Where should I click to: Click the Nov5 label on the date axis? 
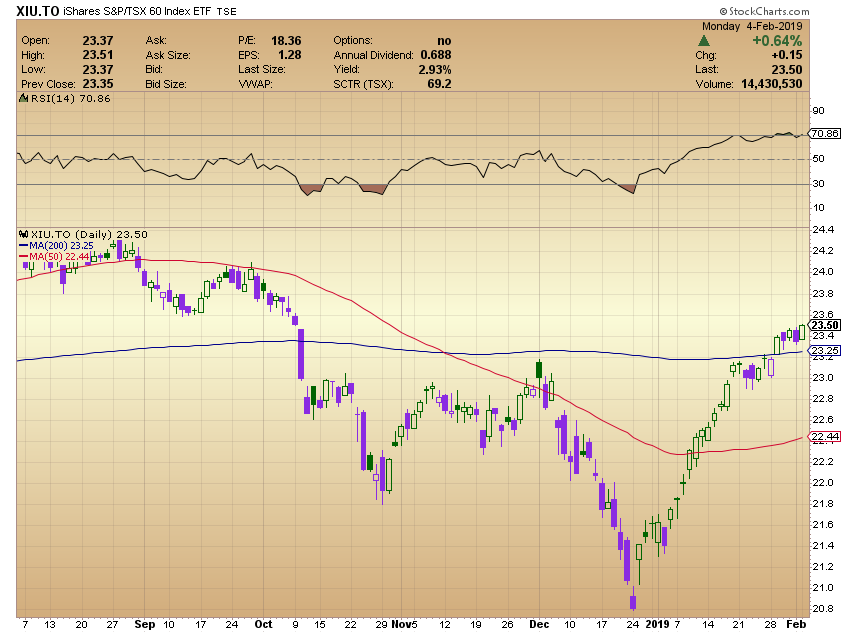404,624
